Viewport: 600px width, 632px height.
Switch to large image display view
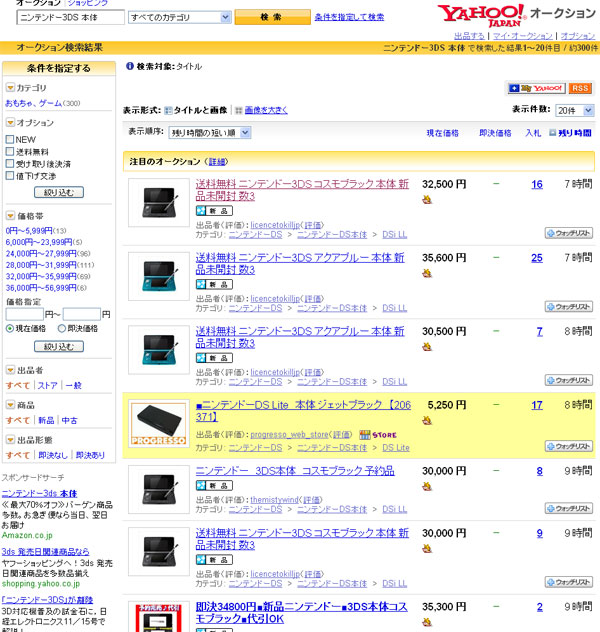(x=266, y=110)
